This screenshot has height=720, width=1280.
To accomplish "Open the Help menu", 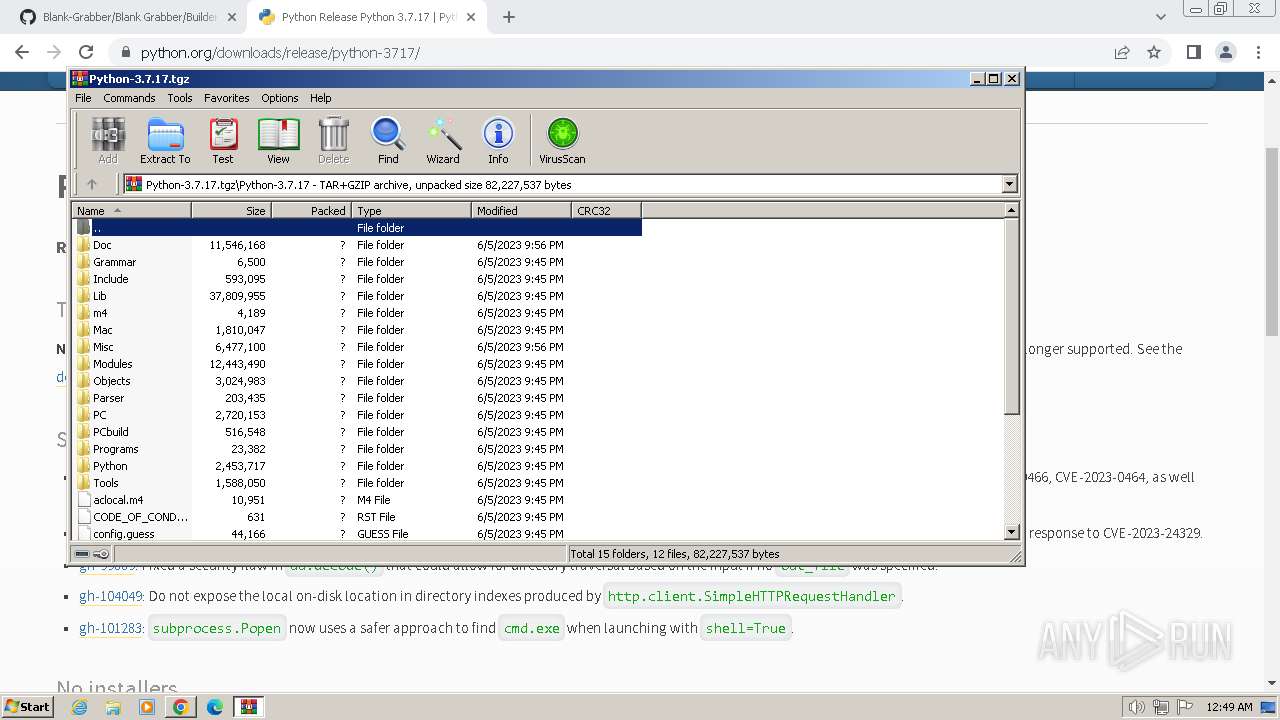I will pyautogui.click(x=320, y=98).
